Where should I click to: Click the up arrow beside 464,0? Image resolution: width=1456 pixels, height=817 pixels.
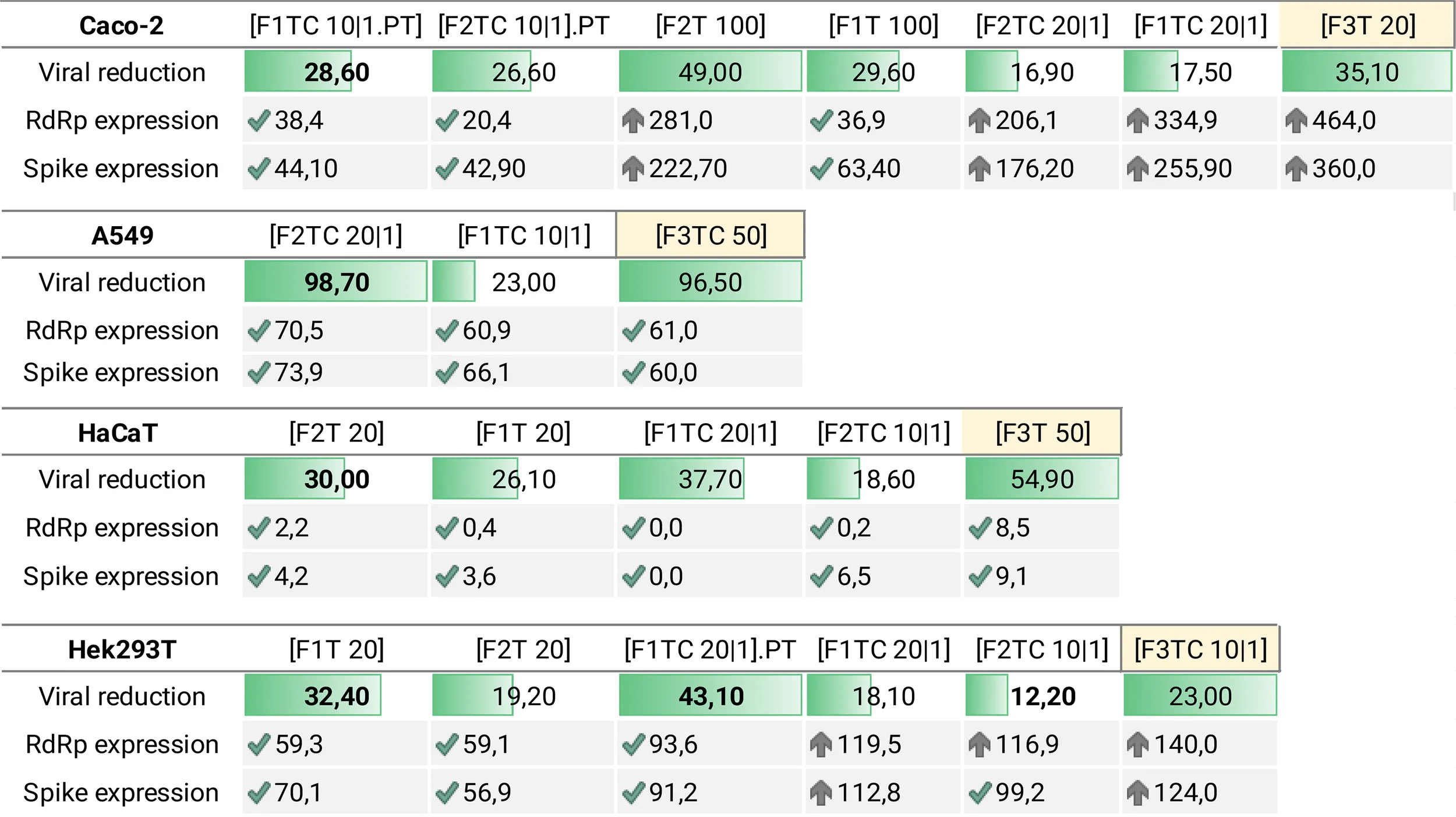[x=1296, y=121]
